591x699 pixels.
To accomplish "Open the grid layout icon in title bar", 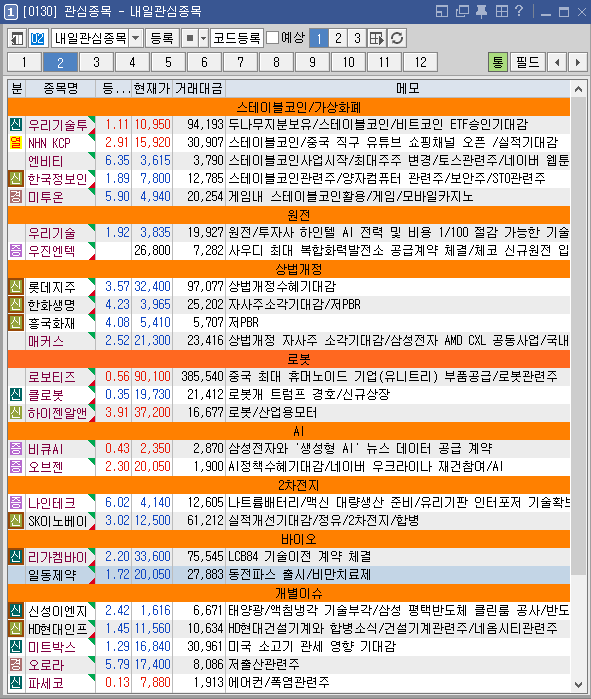I will [x=501, y=12].
